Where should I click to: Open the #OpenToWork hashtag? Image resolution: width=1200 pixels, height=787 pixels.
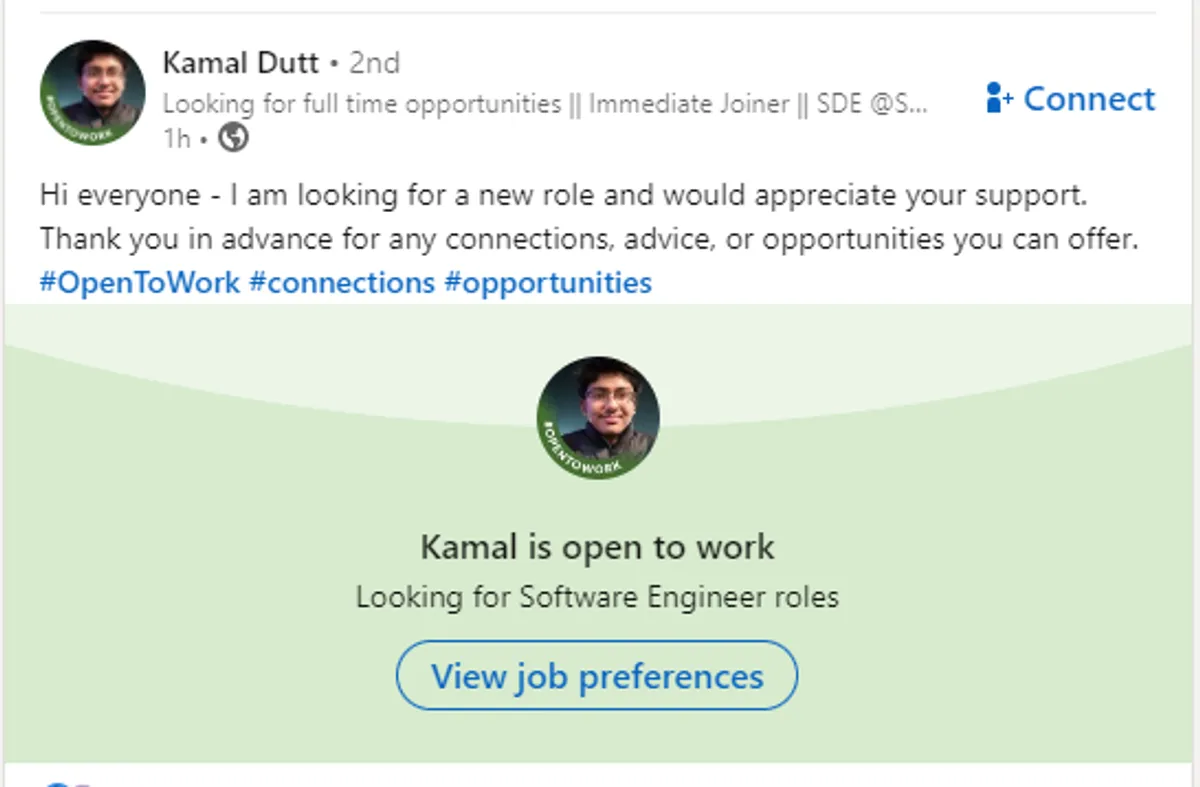pyautogui.click(x=140, y=282)
